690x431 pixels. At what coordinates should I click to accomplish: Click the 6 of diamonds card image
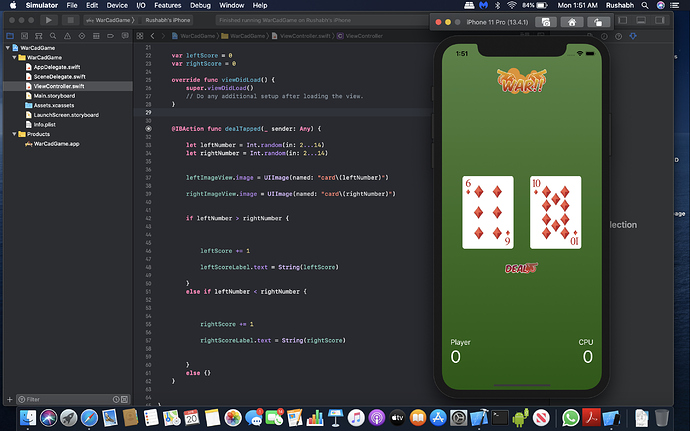tap(488, 212)
